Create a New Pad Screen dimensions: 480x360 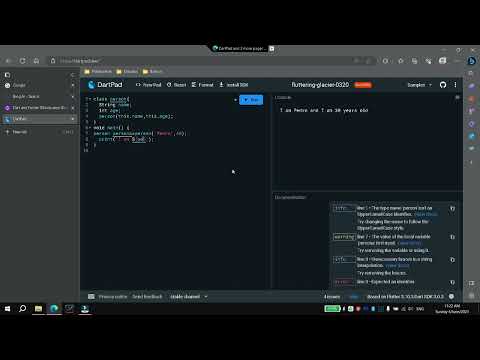click(x=149, y=85)
